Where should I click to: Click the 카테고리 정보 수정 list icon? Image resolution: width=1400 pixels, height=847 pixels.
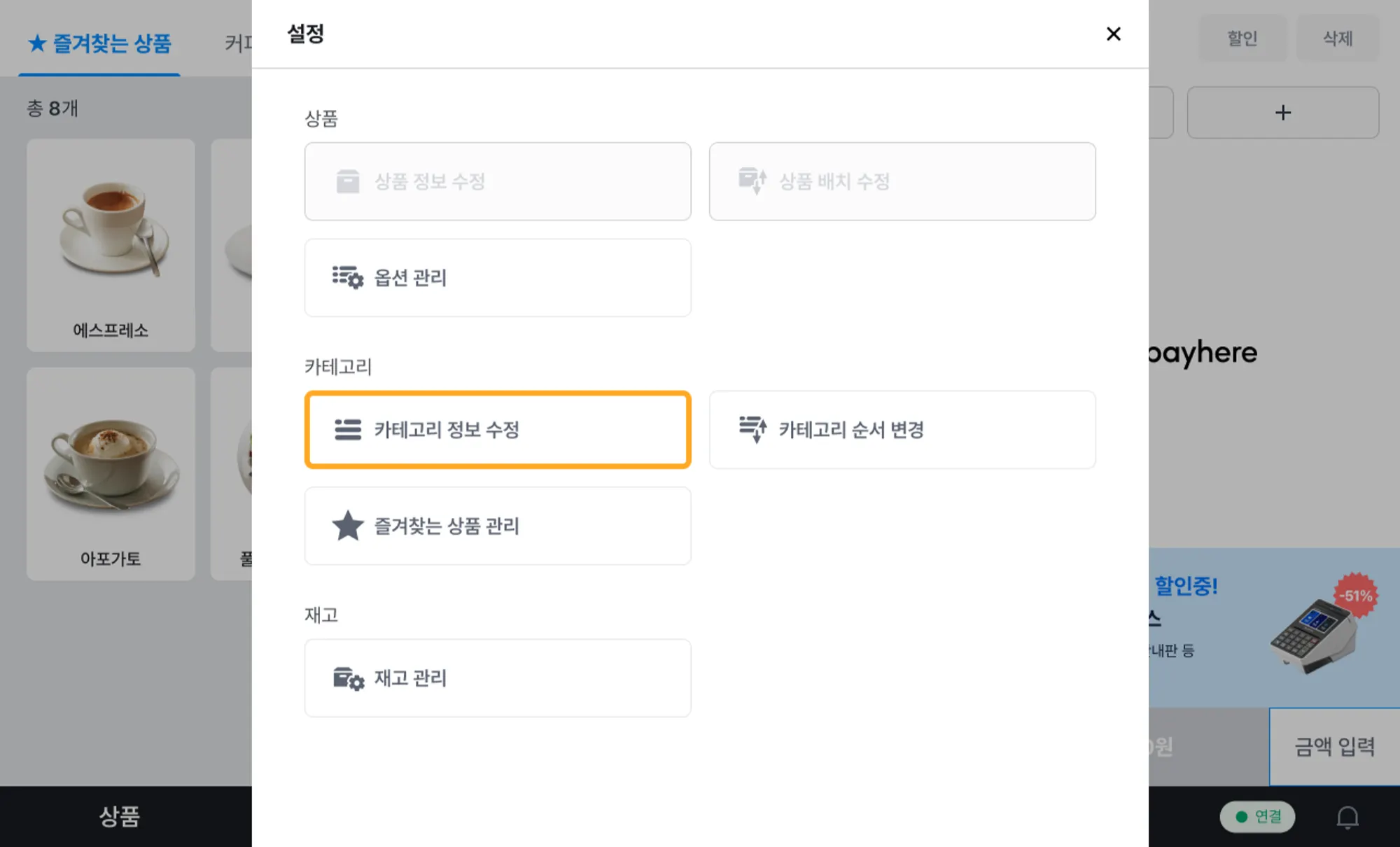click(x=347, y=430)
